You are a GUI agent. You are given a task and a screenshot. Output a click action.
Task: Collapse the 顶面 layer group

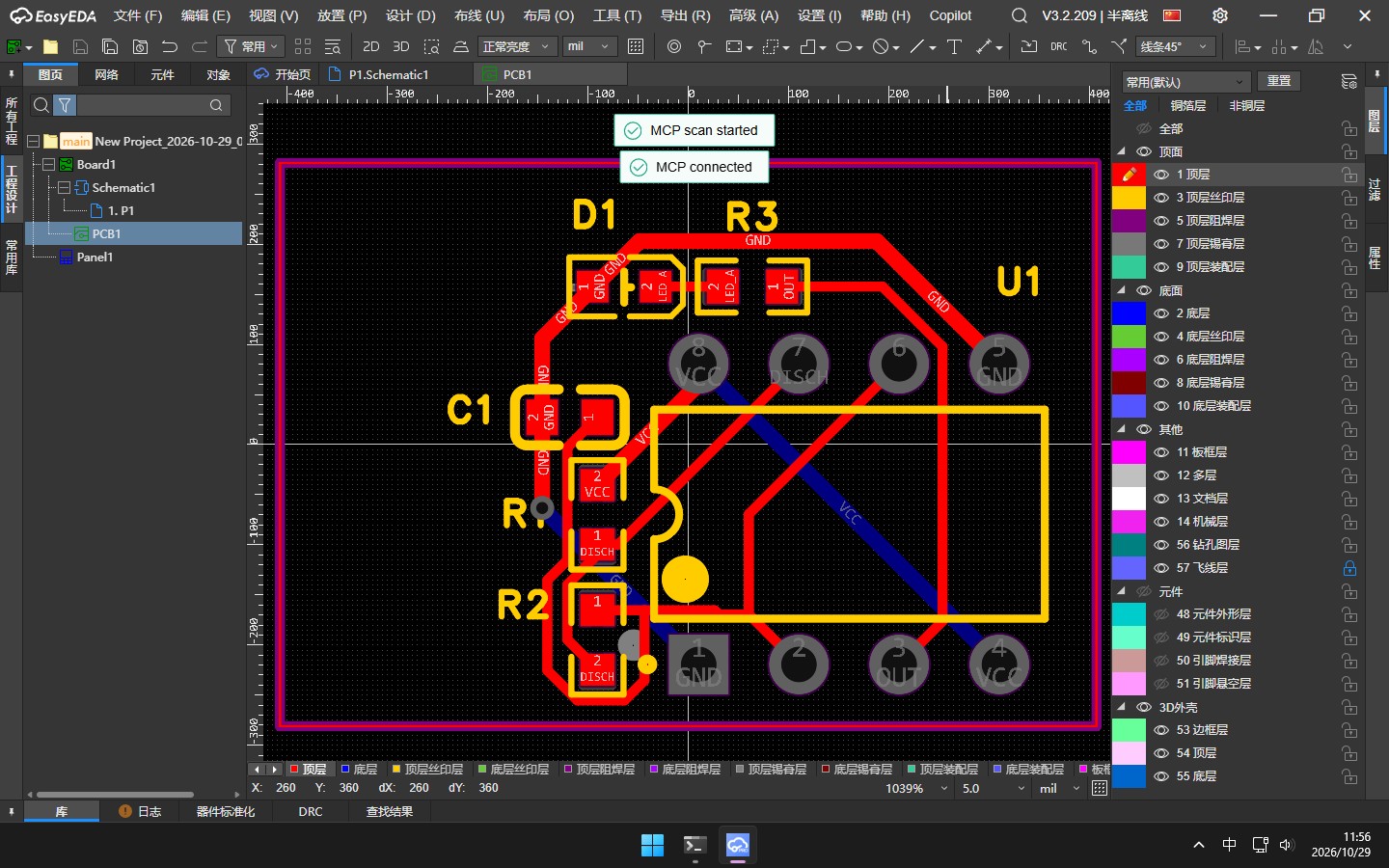(1122, 151)
